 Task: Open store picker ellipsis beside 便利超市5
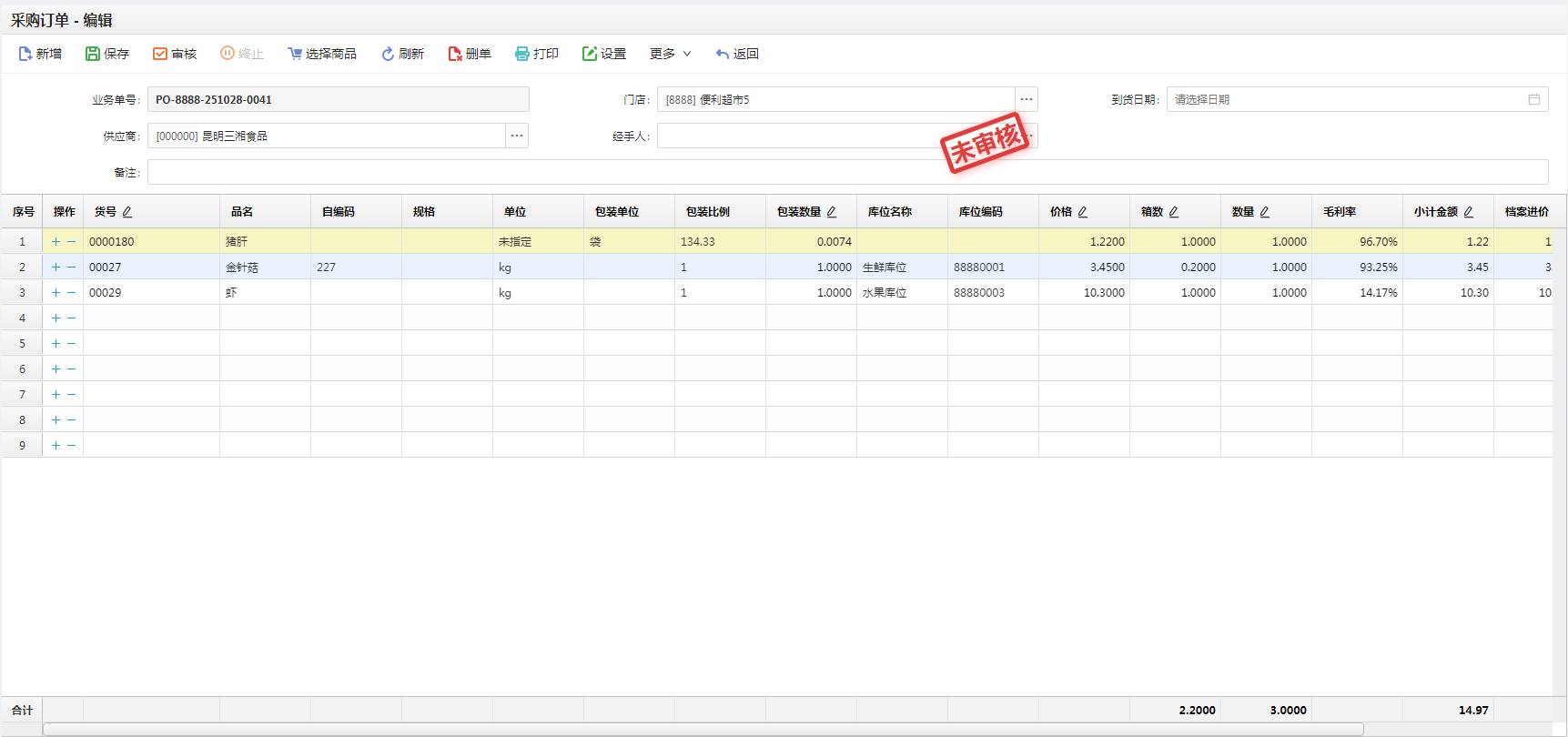(1027, 99)
